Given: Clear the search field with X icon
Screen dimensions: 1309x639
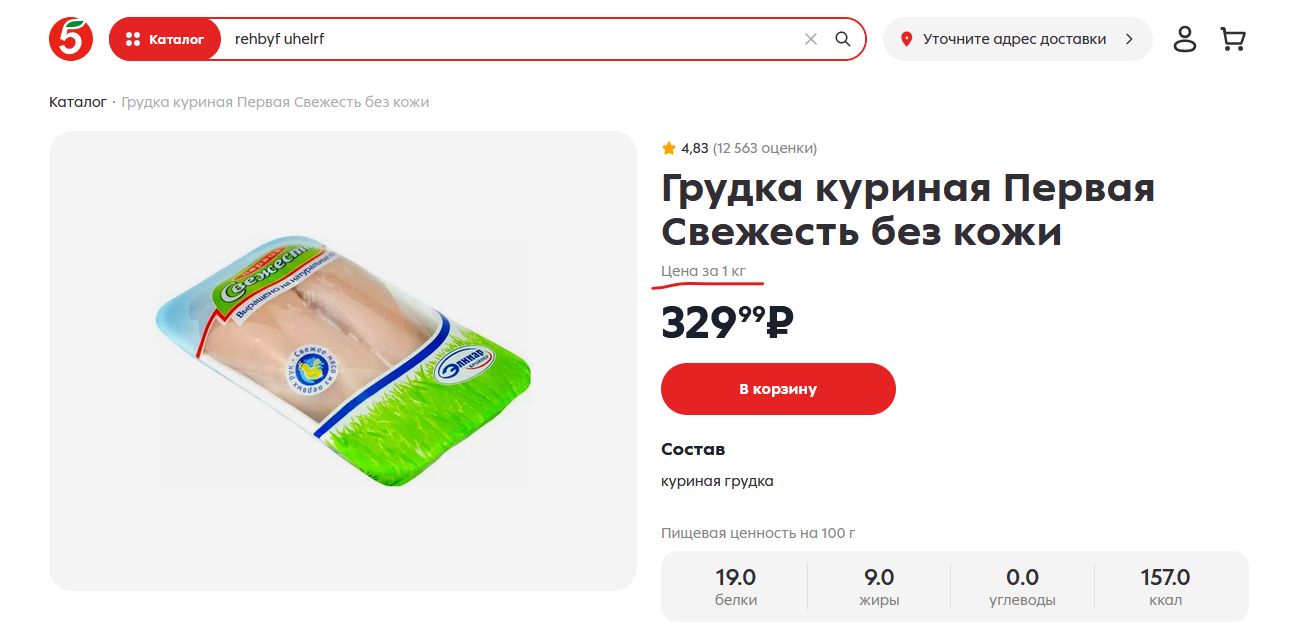Looking at the screenshot, I should click(x=811, y=39).
